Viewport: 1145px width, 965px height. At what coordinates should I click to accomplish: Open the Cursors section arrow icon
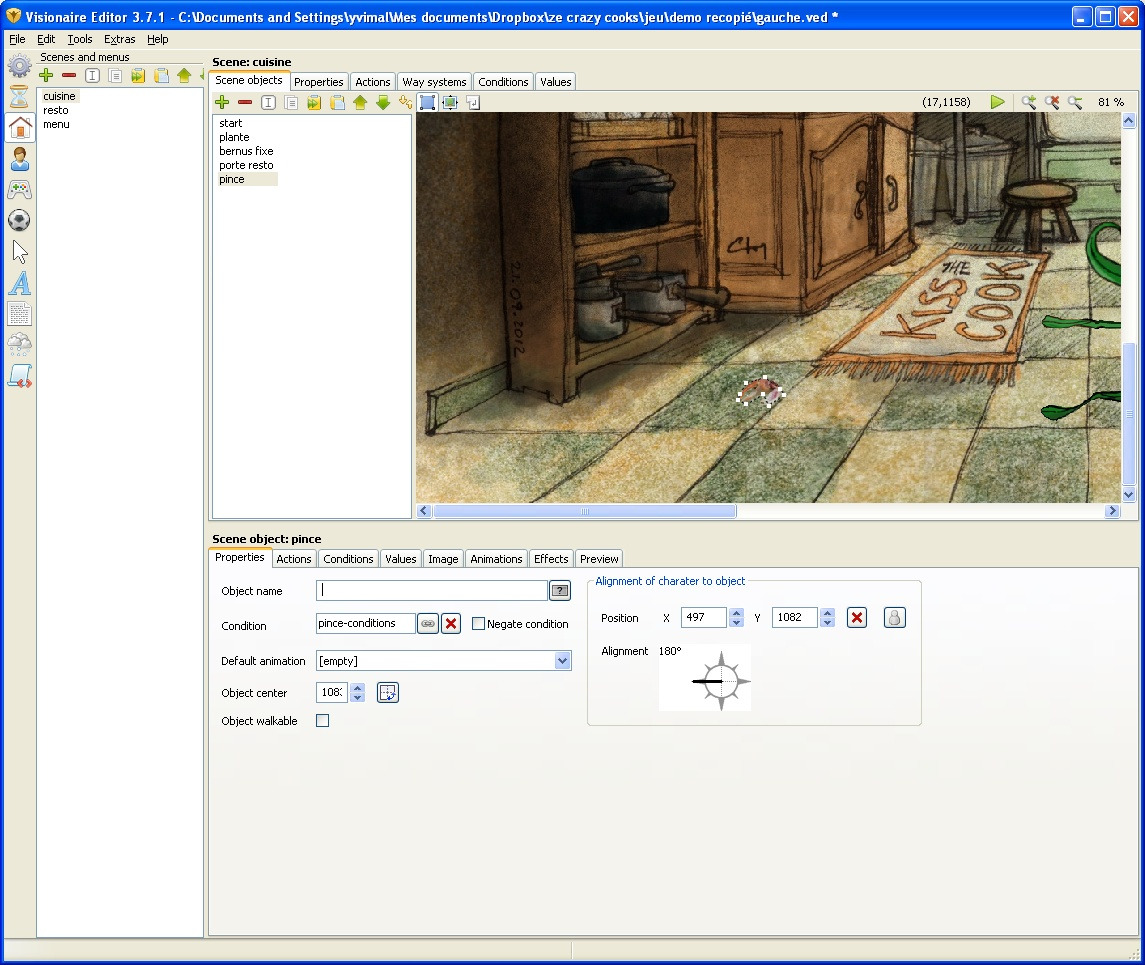[x=20, y=252]
